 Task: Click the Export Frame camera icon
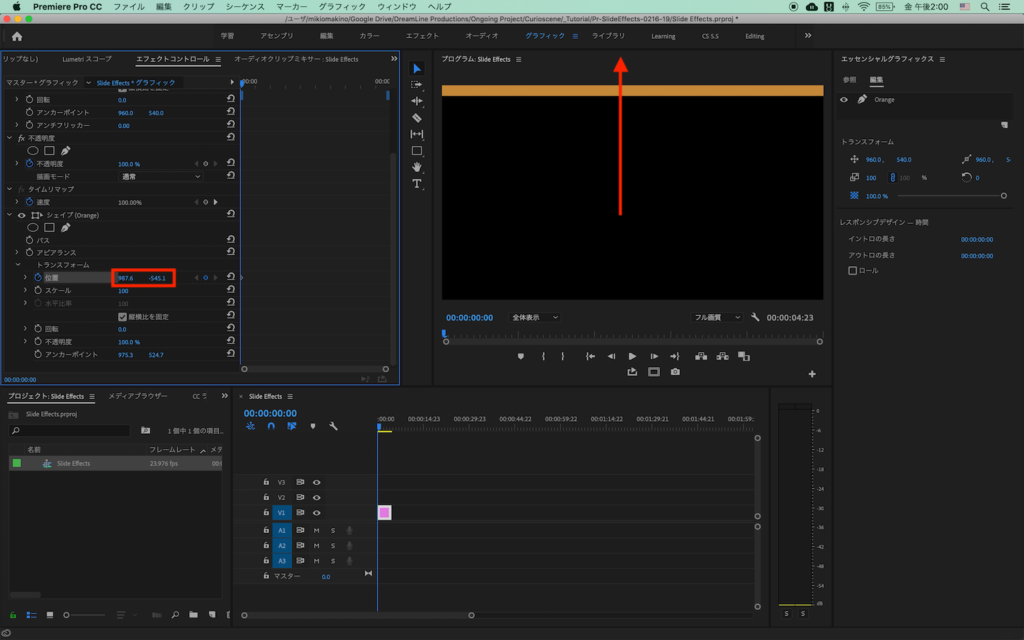(675, 372)
